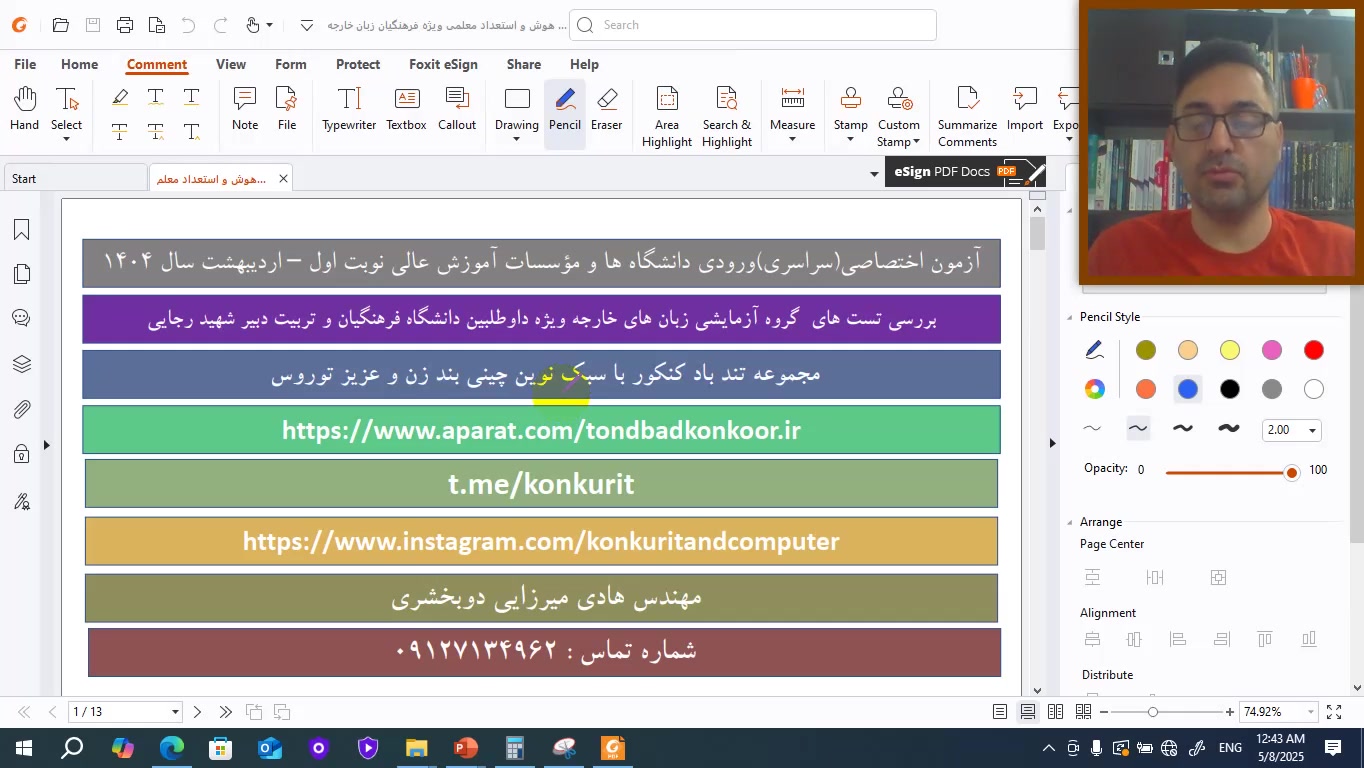Viewport: 1364px width, 768px height.
Task: Open the line thickness 2.00 dropdown
Action: 1312,431
